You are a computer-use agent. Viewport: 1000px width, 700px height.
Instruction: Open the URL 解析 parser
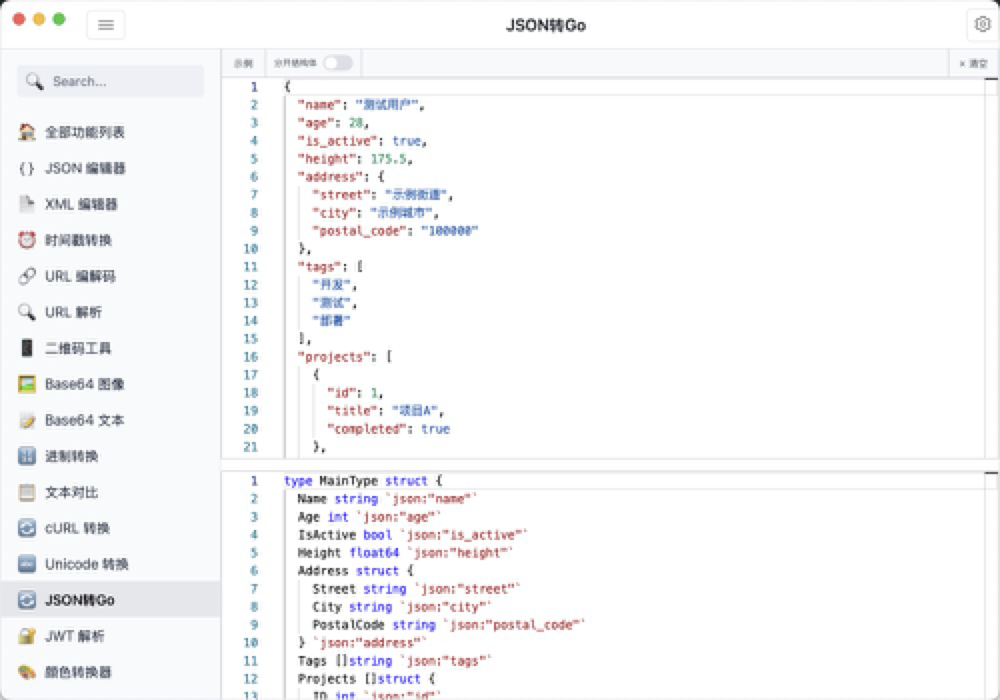coord(80,312)
